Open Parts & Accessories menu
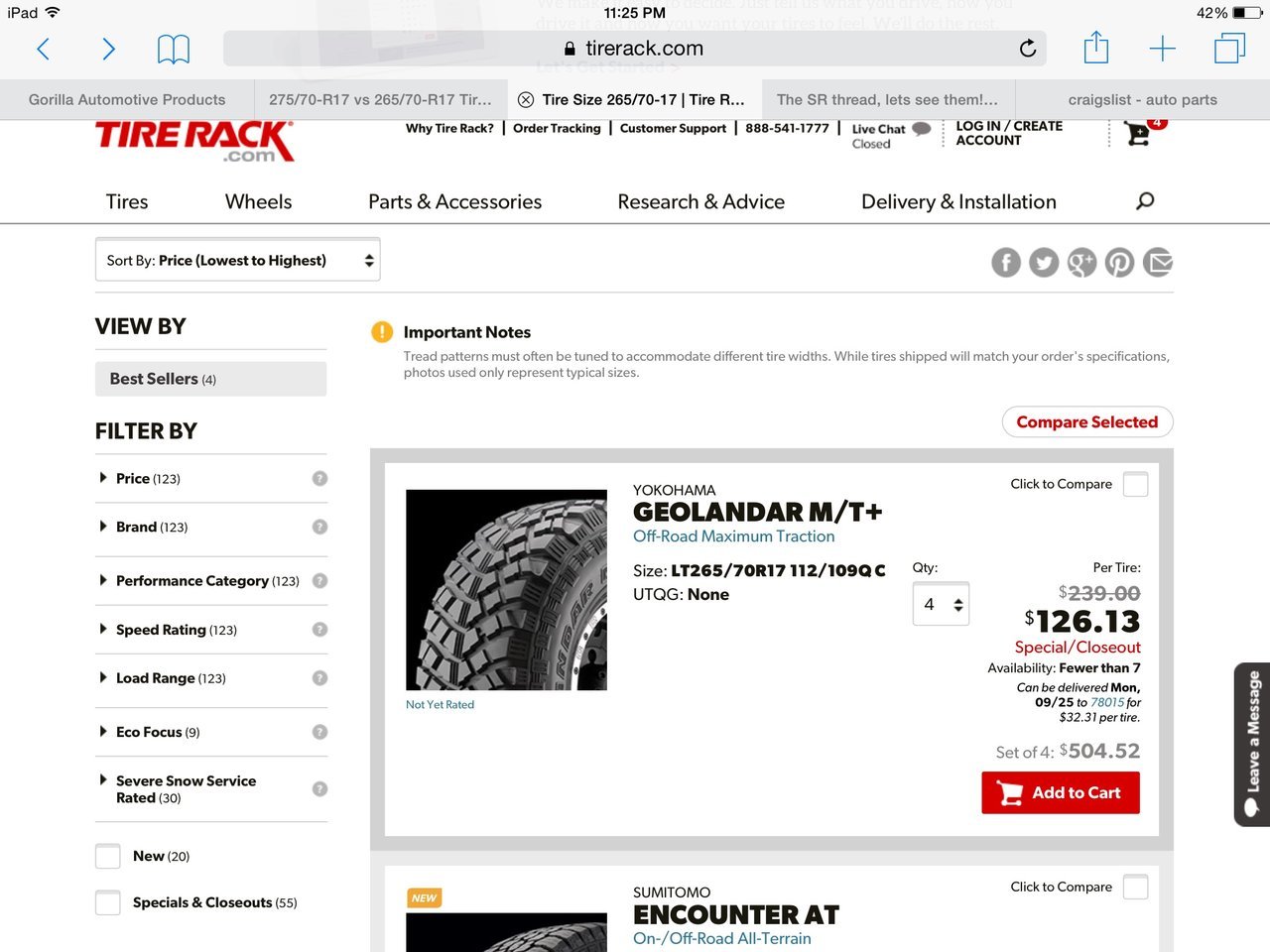Screen dimensions: 1270x952 pos(455,201)
